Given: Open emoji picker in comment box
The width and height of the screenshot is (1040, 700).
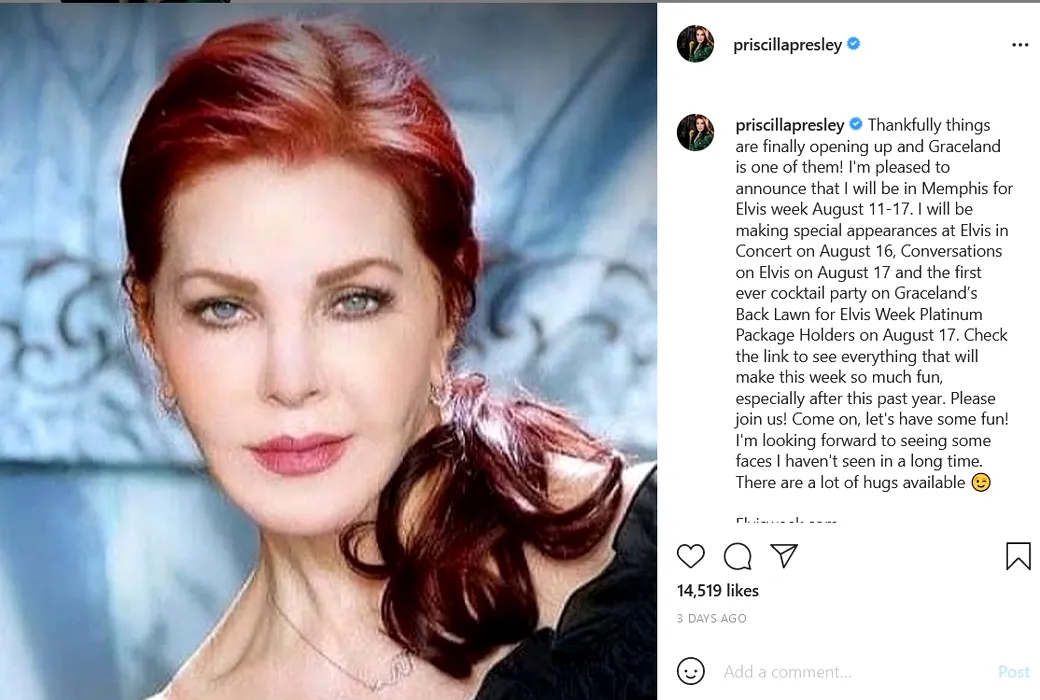Looking at the screenshot, I should [x=691, y=671].
